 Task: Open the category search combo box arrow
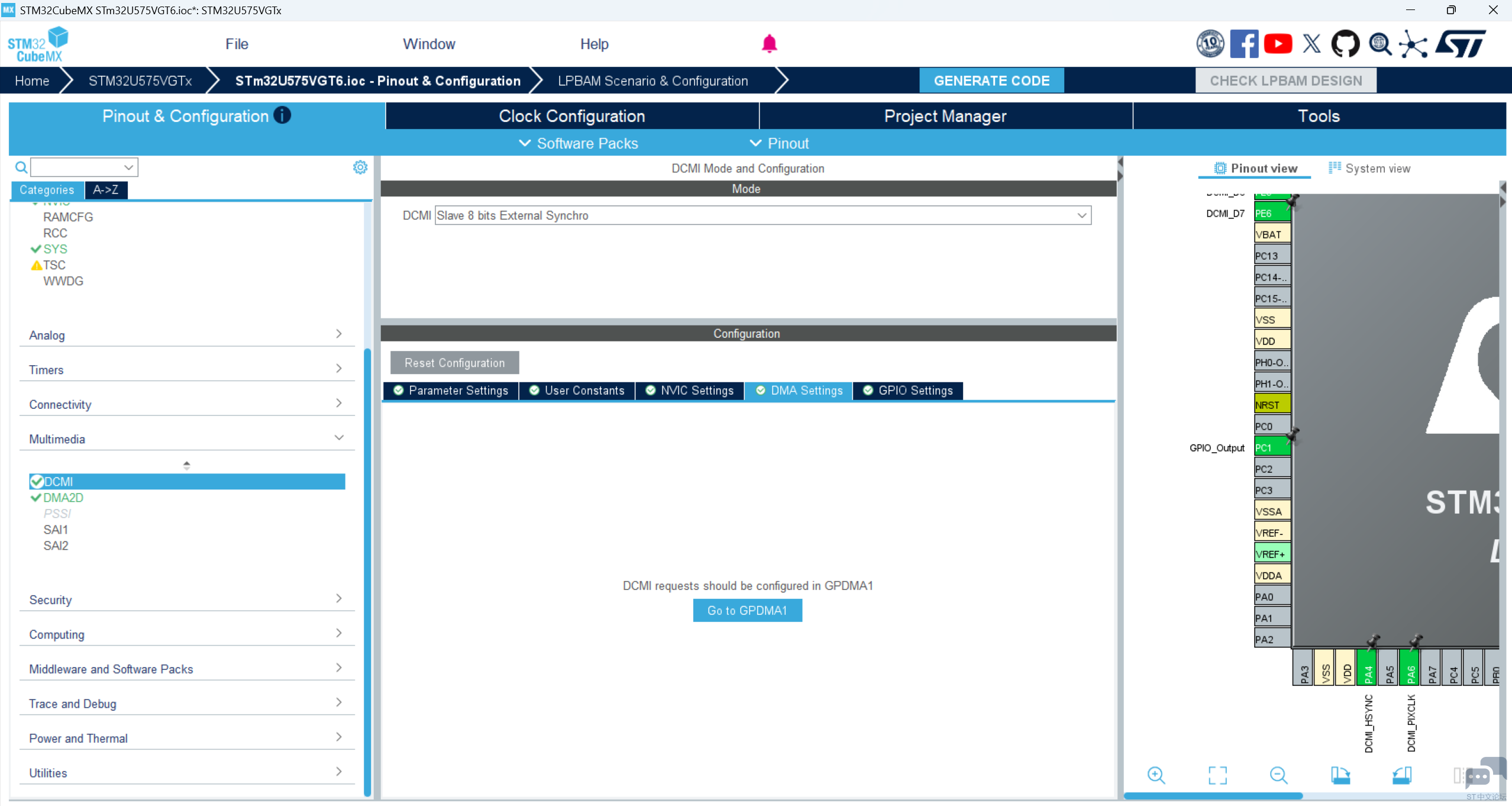click(128, 167)
